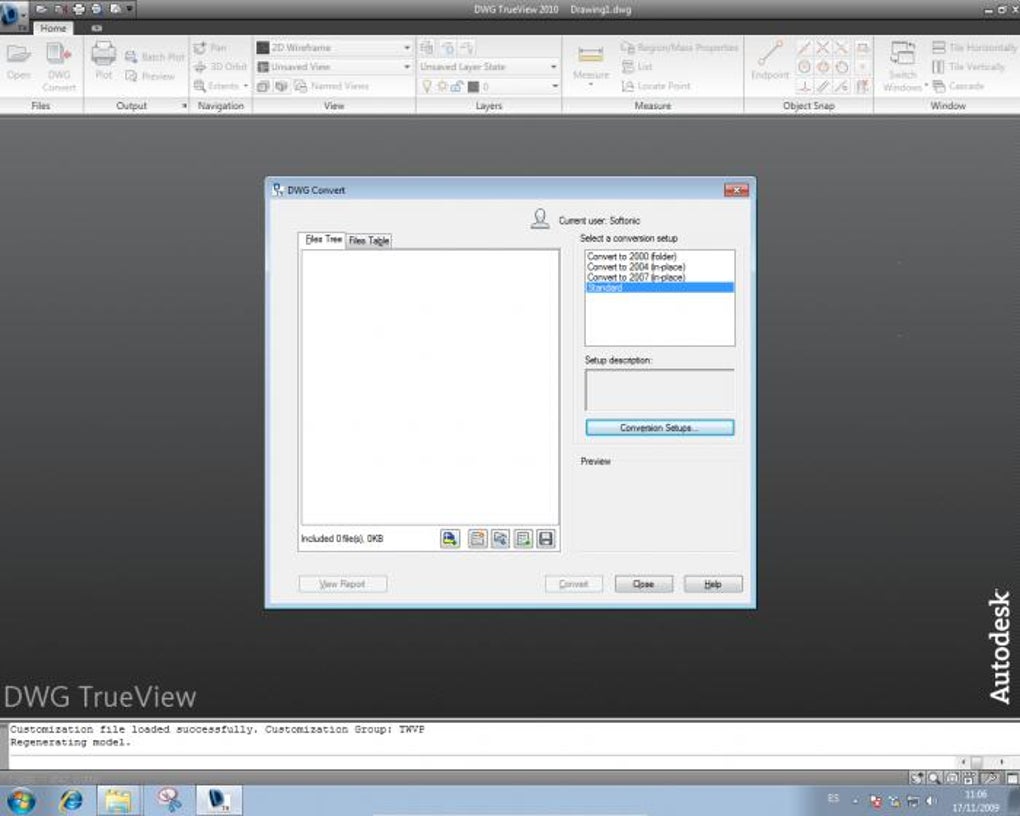Image resolution: width=1020 pixels, height=816 pixels.
Task: Click Region/Mass Properties in Measure panel
Action: (x=680, y=48)
